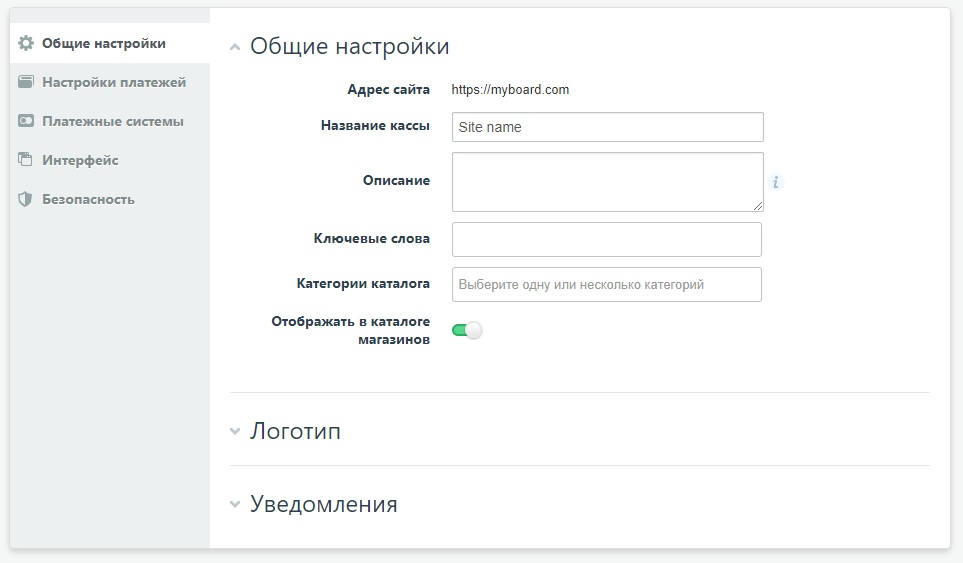This screenshot has width=963, height=563.
Task: Toggle Отображать в каталоге магазинов switch
Action: tap(467, 331)
